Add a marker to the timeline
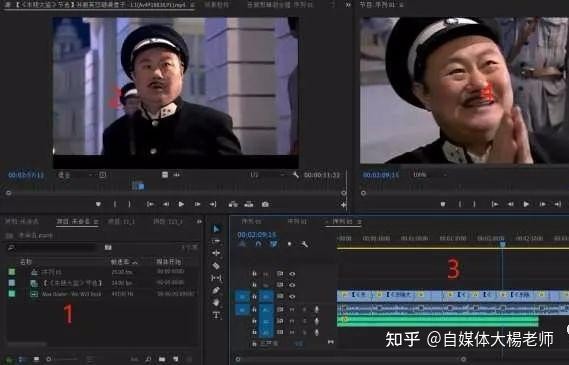569x365 pixels. pos(289,244)
